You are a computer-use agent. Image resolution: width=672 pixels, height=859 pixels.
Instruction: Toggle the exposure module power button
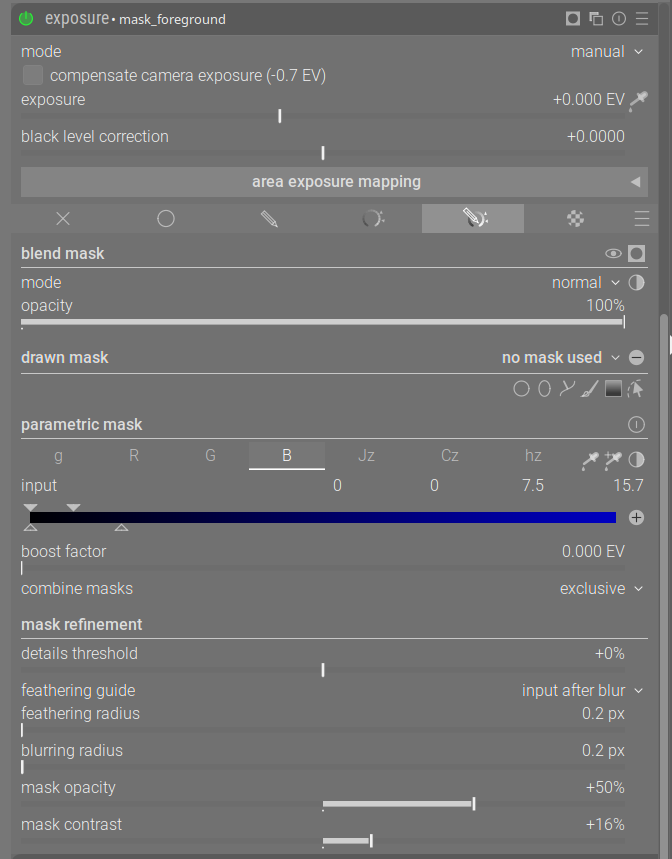[26, 19]
